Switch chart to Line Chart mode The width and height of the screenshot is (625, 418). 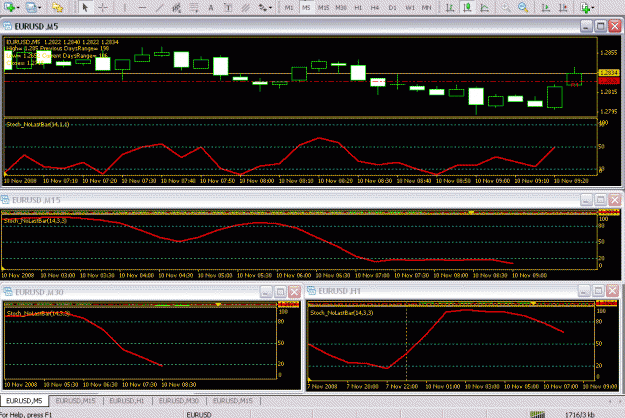[x=484, y=7]
